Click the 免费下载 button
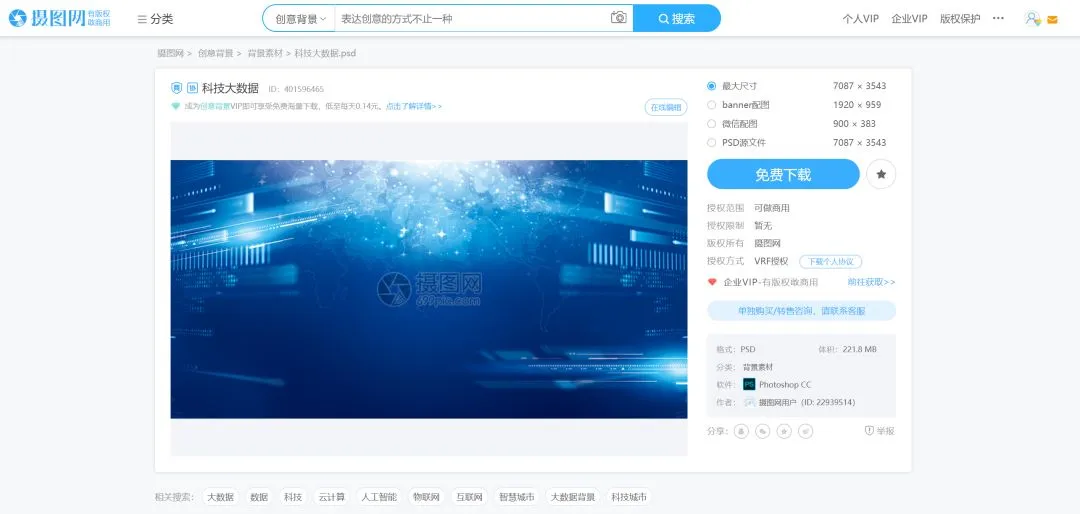Image resolution: width=1080 pixels, height=514 pixels. [x=783, y=174]
